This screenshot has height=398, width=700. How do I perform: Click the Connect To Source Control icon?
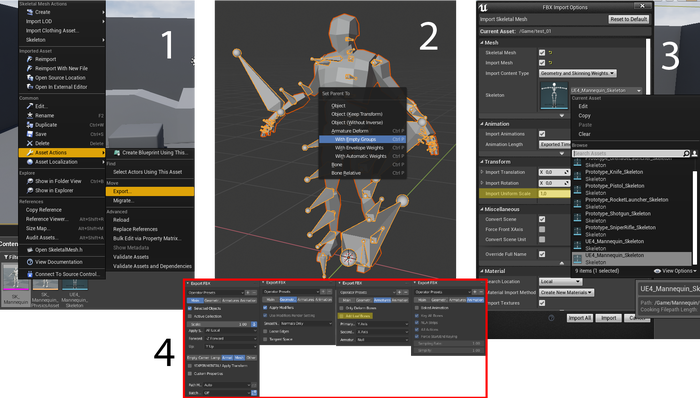pos(30,274)
